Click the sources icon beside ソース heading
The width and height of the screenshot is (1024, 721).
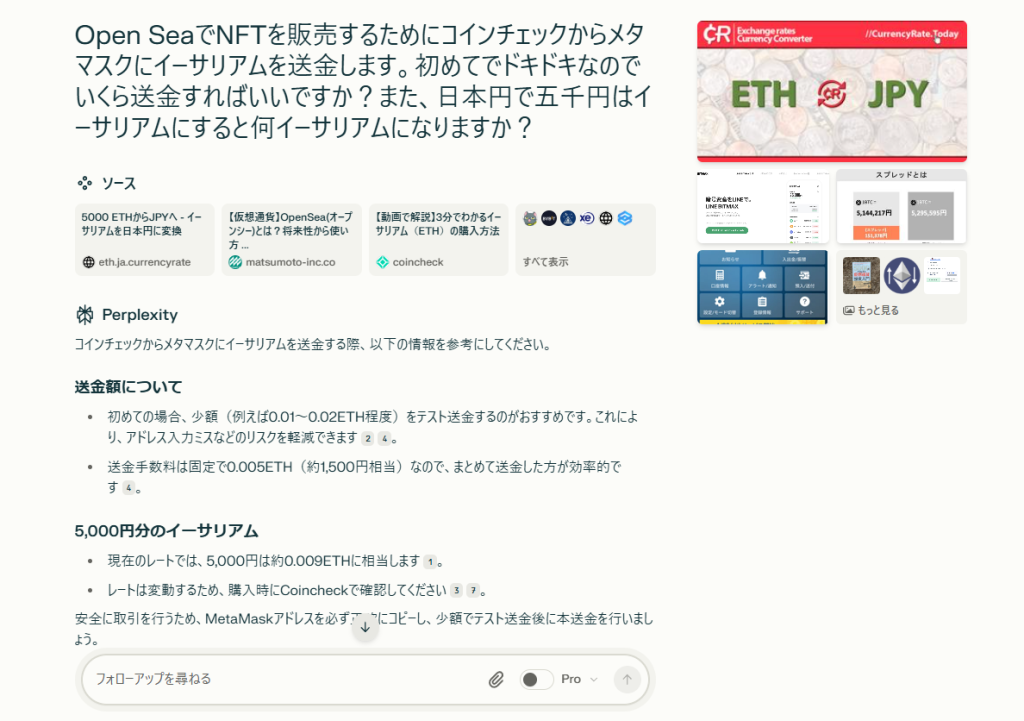[84, 183]
